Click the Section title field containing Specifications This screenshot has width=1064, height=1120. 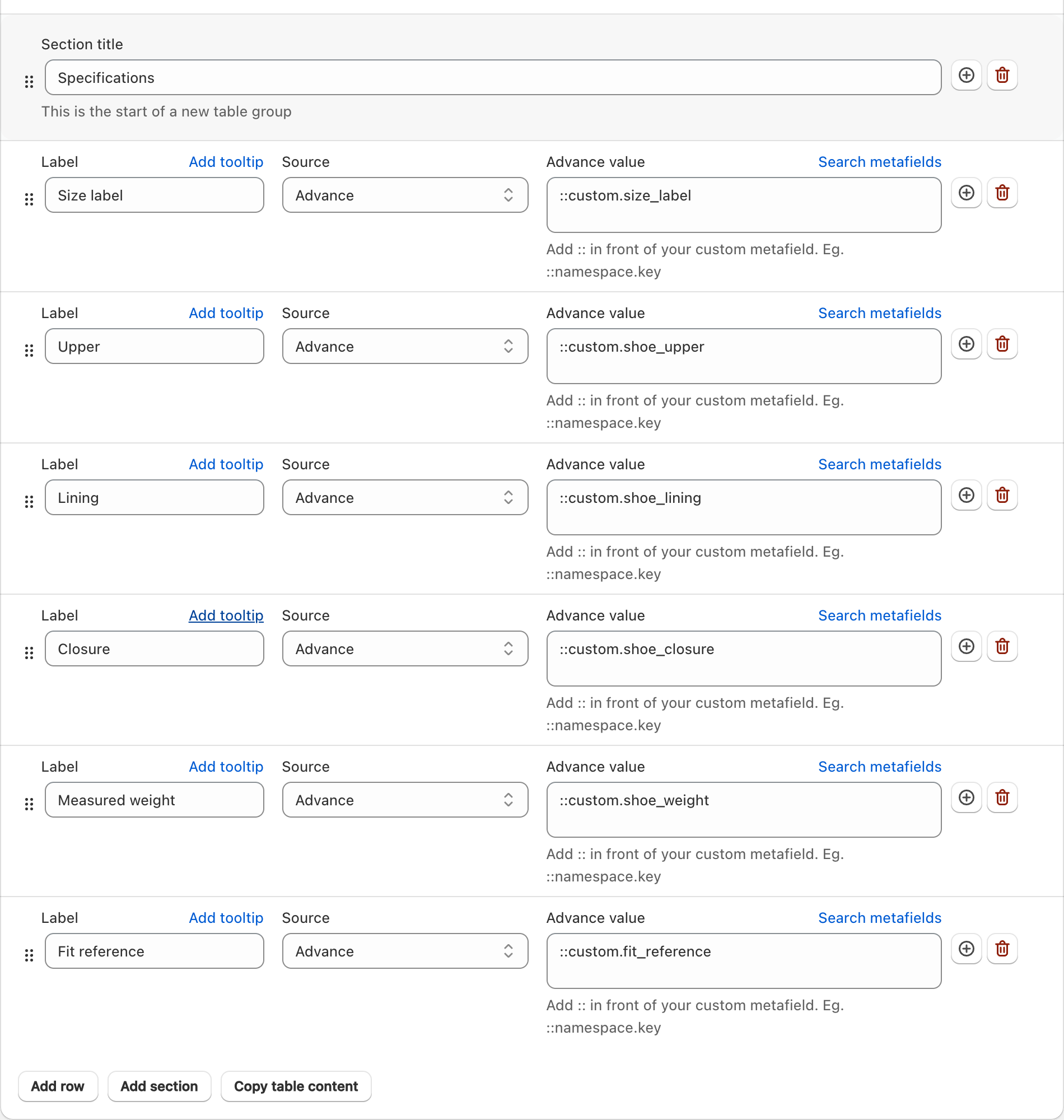(x=493, y=78)
